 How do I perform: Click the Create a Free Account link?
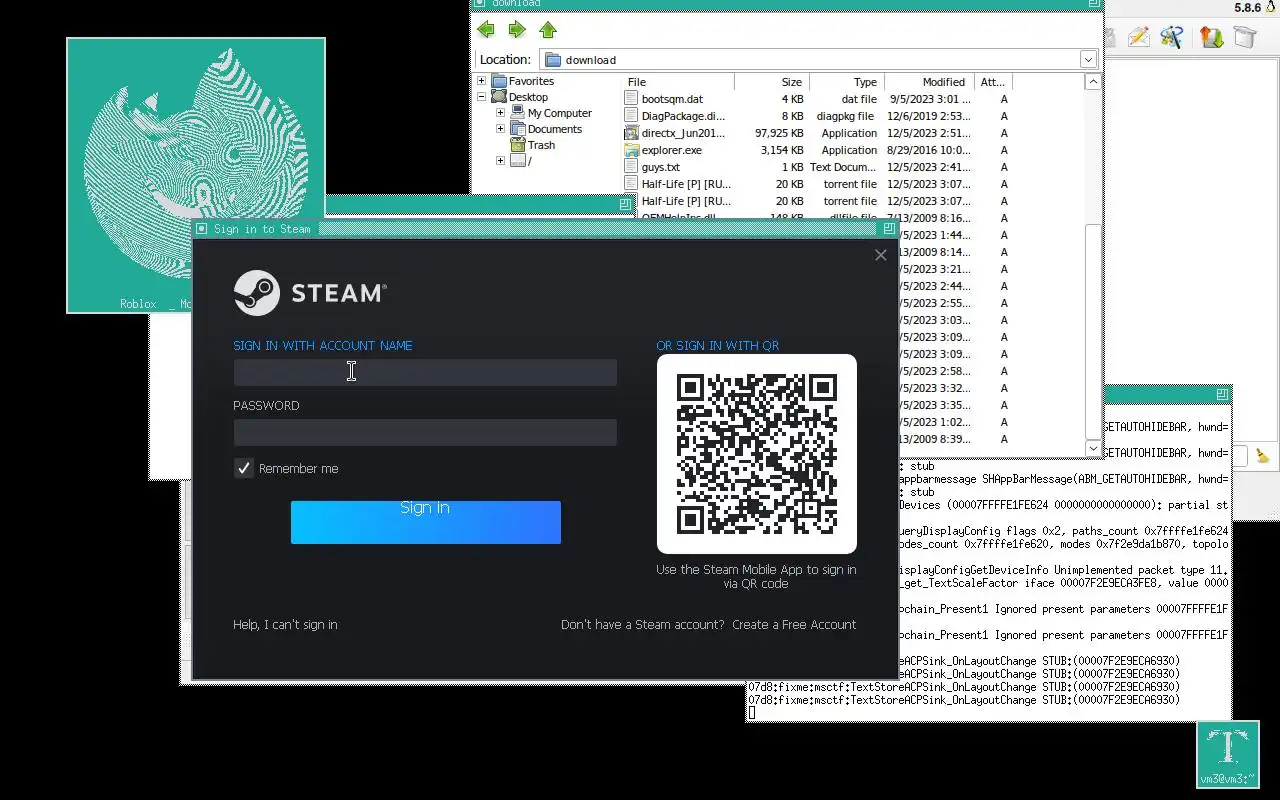(794, 625)
